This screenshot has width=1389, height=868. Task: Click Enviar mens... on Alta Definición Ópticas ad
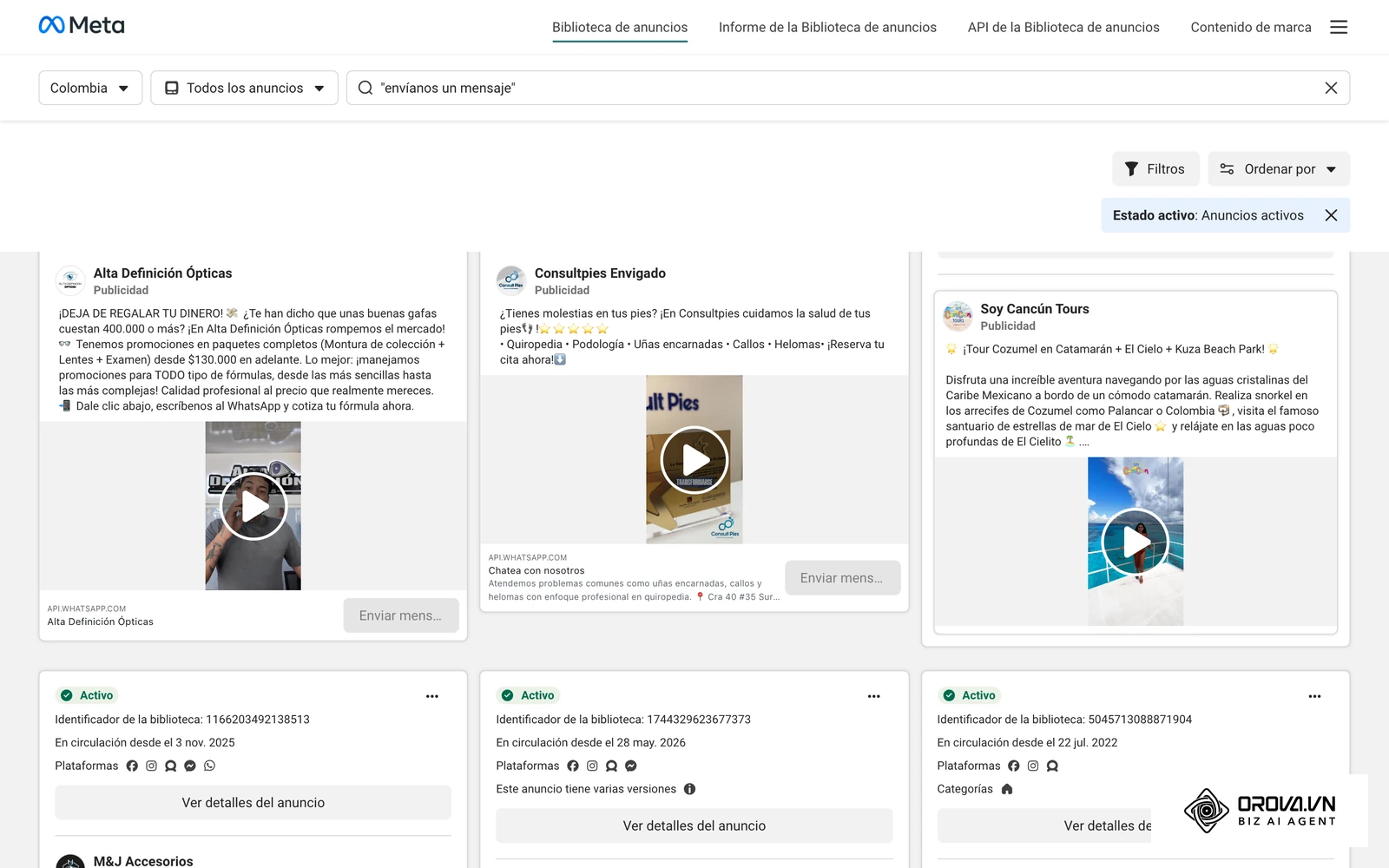point(401,615)
